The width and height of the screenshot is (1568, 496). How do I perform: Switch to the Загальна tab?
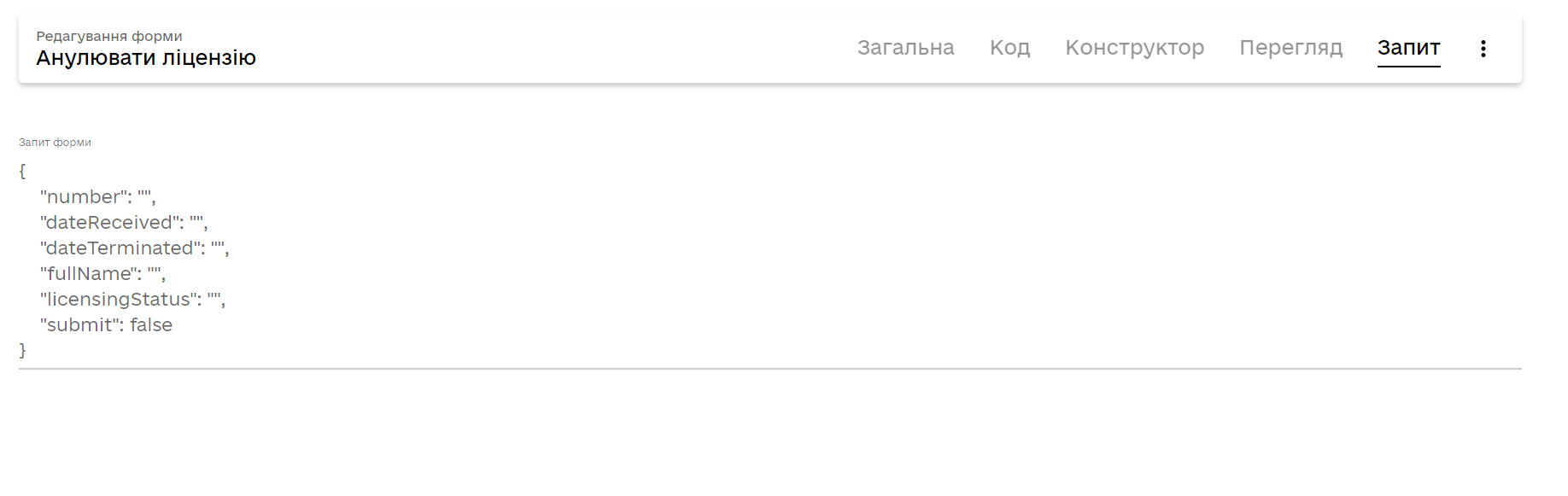point(905,48)
